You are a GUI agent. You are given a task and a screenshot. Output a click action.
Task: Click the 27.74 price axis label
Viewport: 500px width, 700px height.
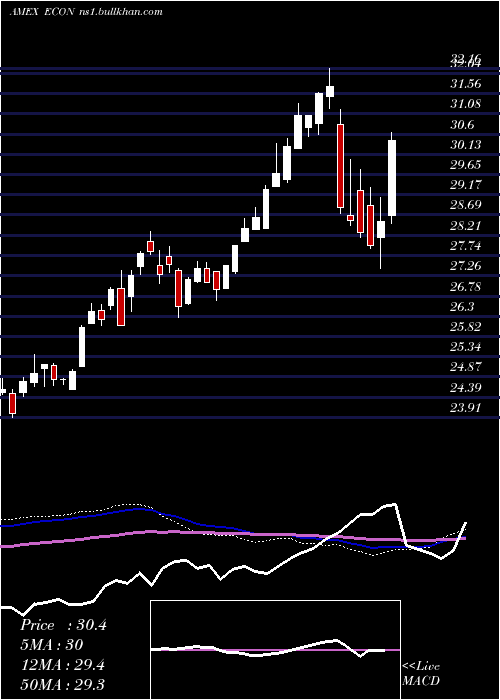[x=466, y=246]
